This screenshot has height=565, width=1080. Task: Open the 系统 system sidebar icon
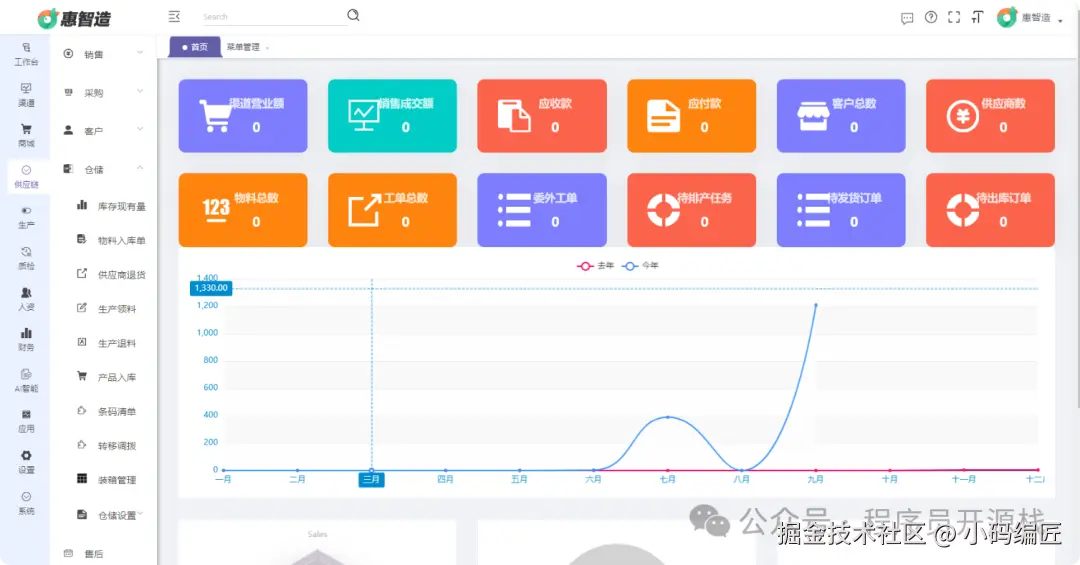[x=26, y=503]
